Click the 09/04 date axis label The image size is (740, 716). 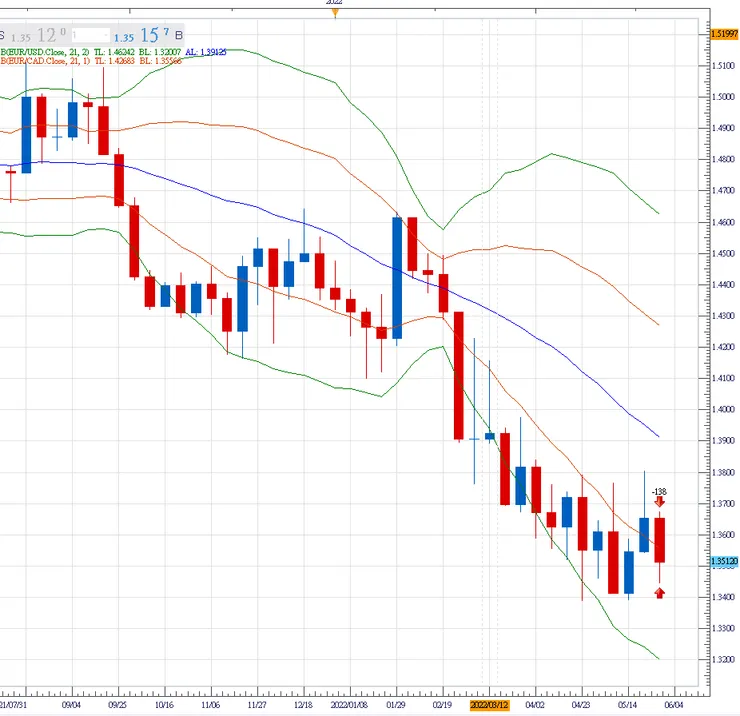click(x=71, y=705)
